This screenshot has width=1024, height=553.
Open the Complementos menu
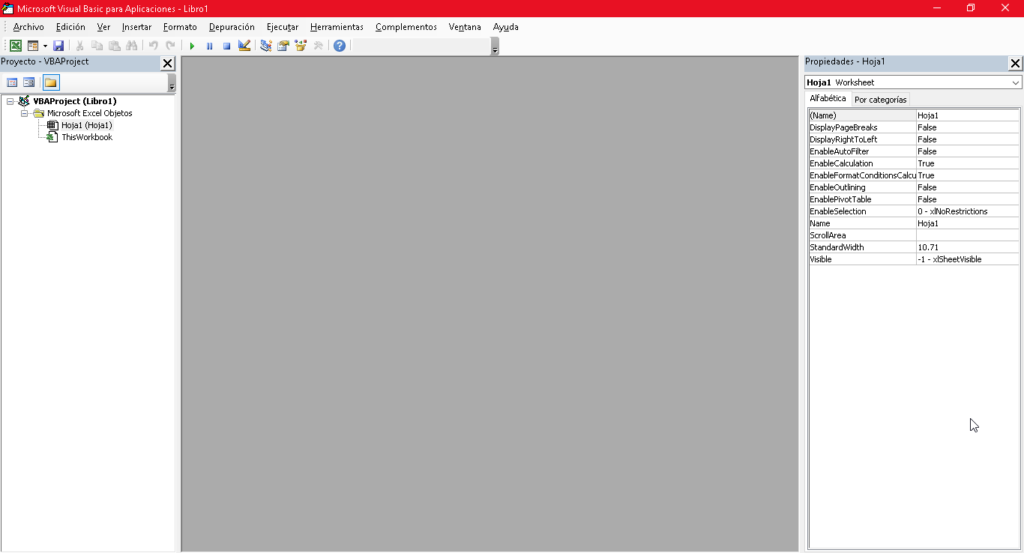pyautogui.click(x=406, y=27)
